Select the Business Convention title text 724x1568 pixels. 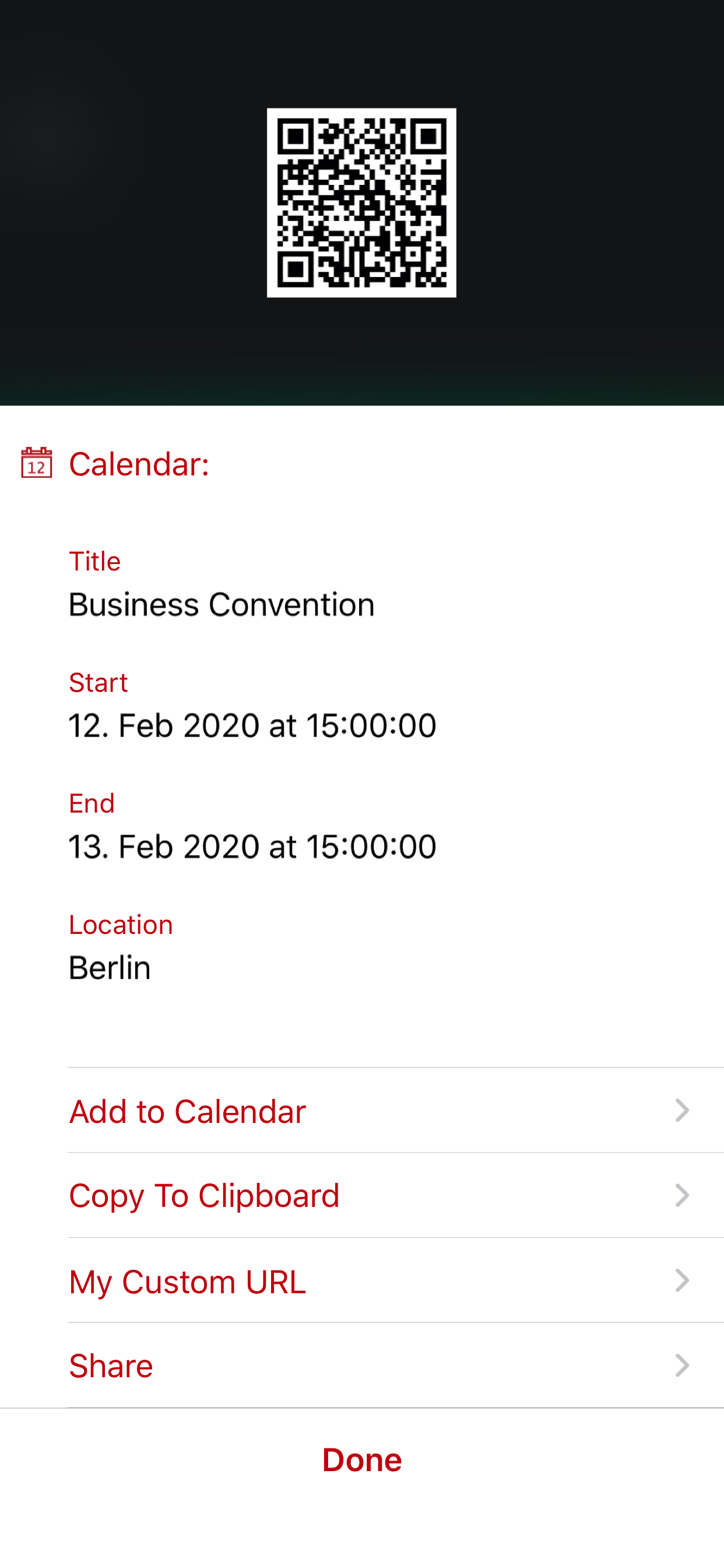(222, 604)
